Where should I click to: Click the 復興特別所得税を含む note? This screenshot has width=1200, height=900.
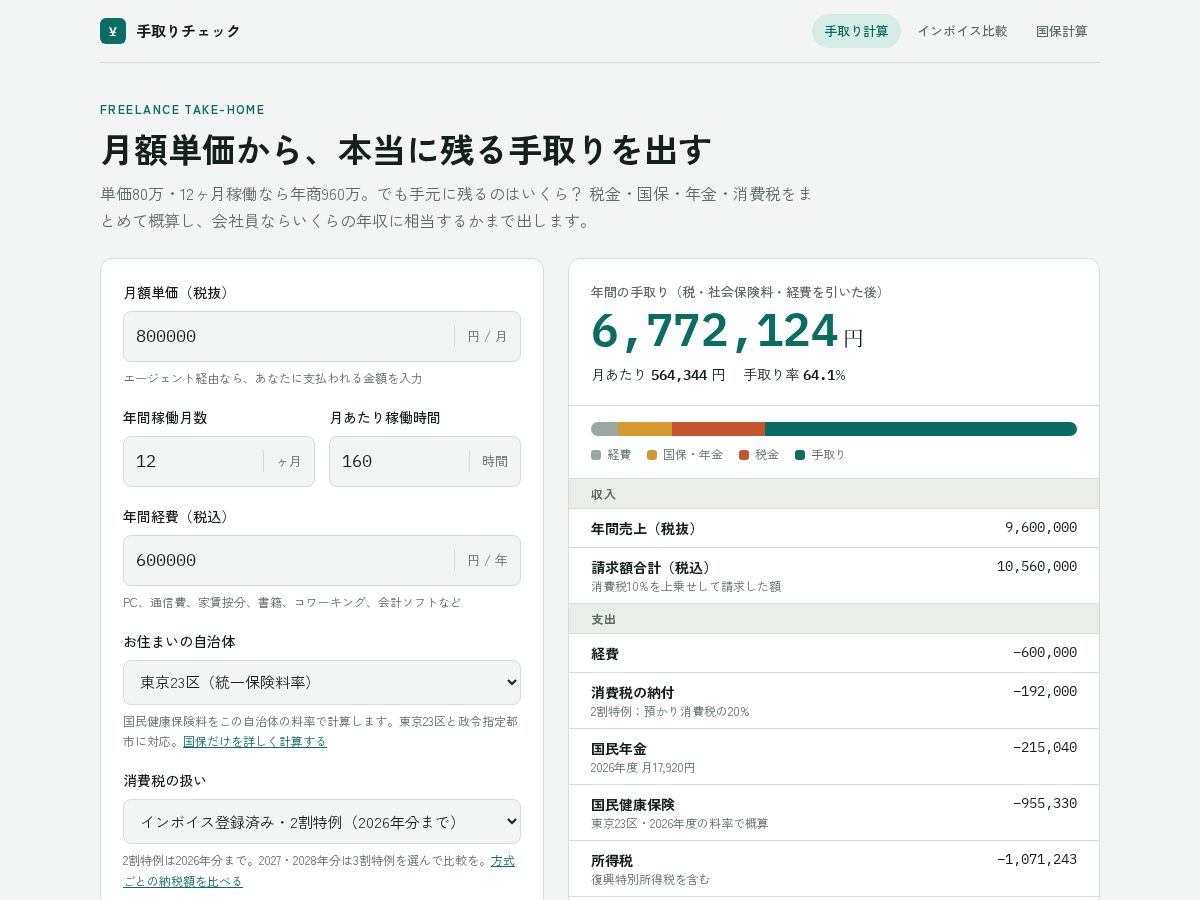(x=650, y=879)
